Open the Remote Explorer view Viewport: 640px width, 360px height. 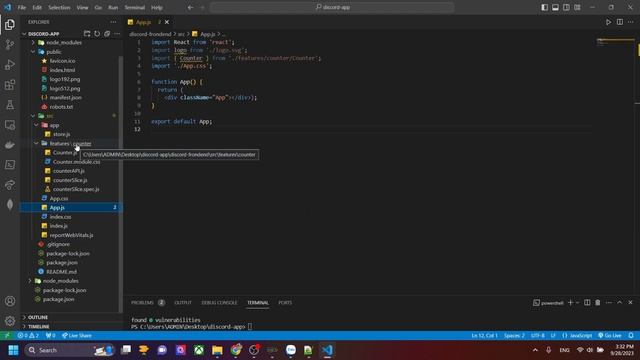[x=10, y=124]
